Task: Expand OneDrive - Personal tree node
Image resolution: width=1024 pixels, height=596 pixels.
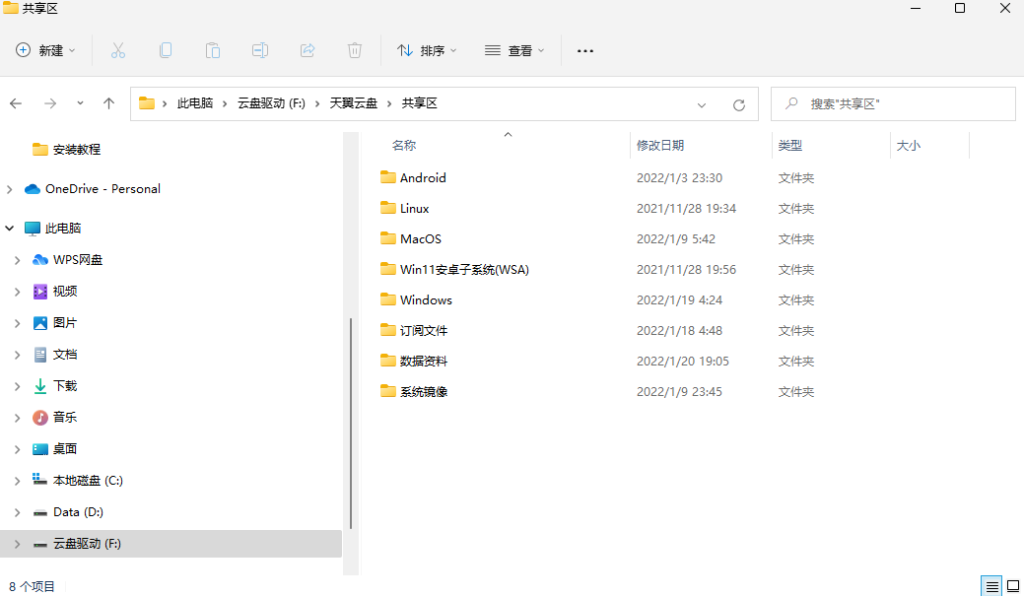Action: (x=9, y=189)
